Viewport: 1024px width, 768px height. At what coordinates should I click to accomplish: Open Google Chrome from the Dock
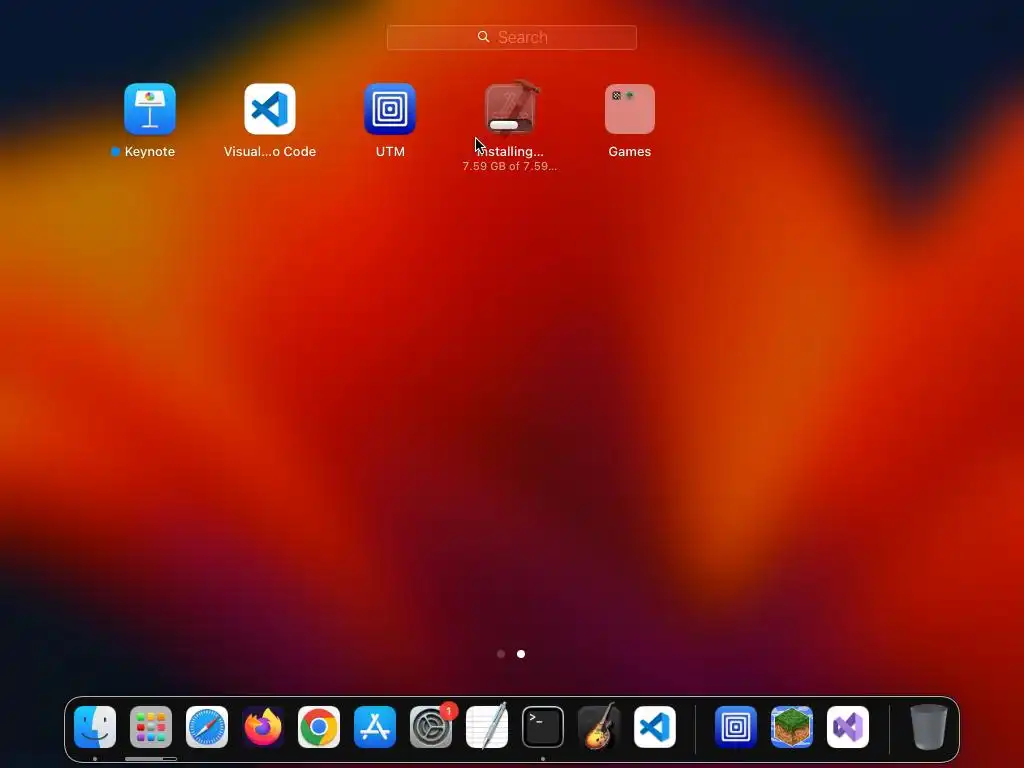pos(319,727)
